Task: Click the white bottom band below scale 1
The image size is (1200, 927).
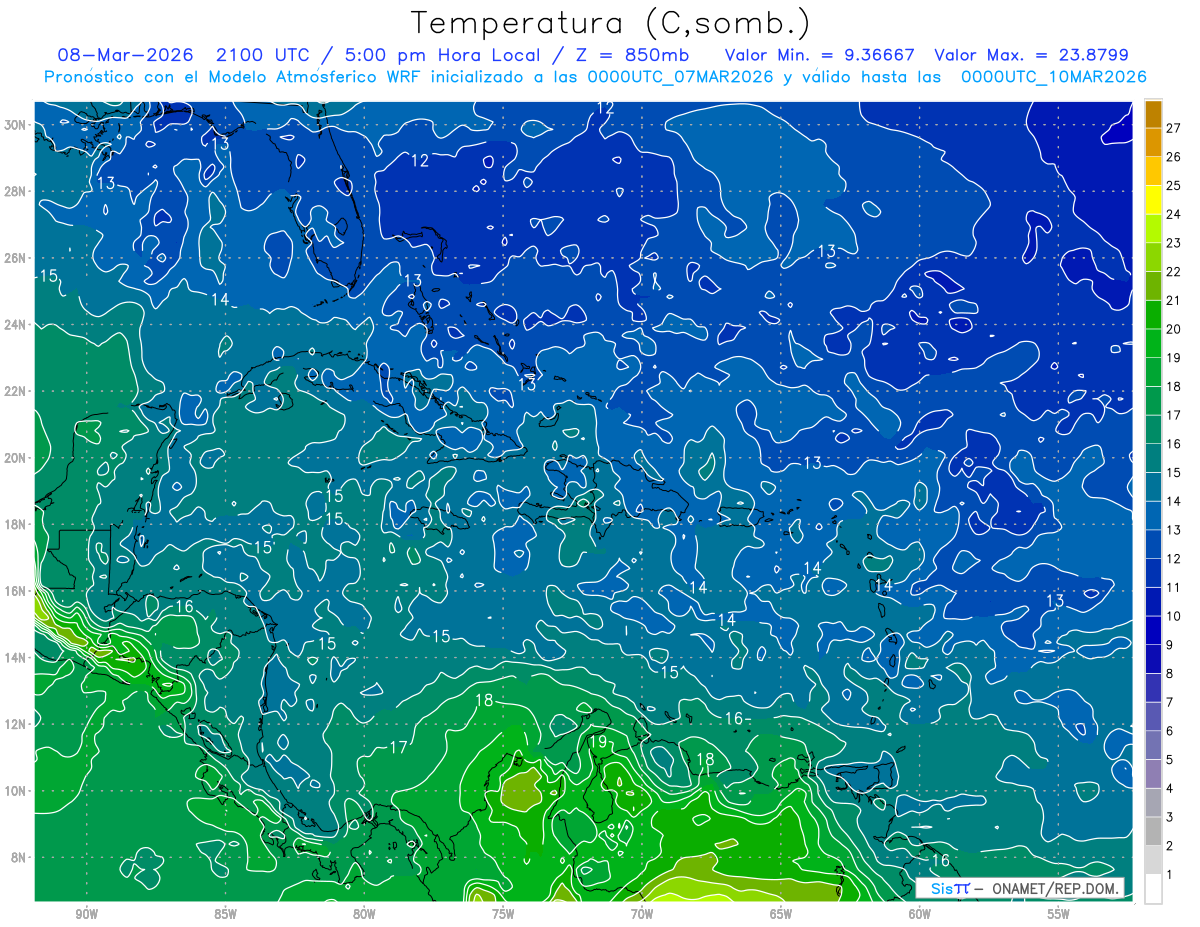Action: [x=1153, y=889]
